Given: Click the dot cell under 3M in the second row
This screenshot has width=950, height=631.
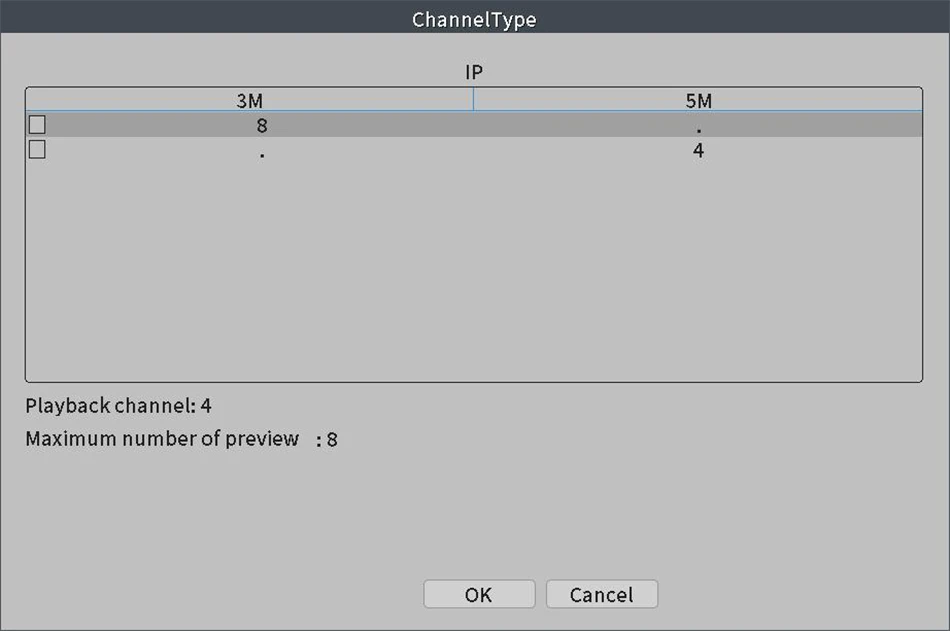Looking at the screenshot, I should pyautogui.click(x=261, y=153).
